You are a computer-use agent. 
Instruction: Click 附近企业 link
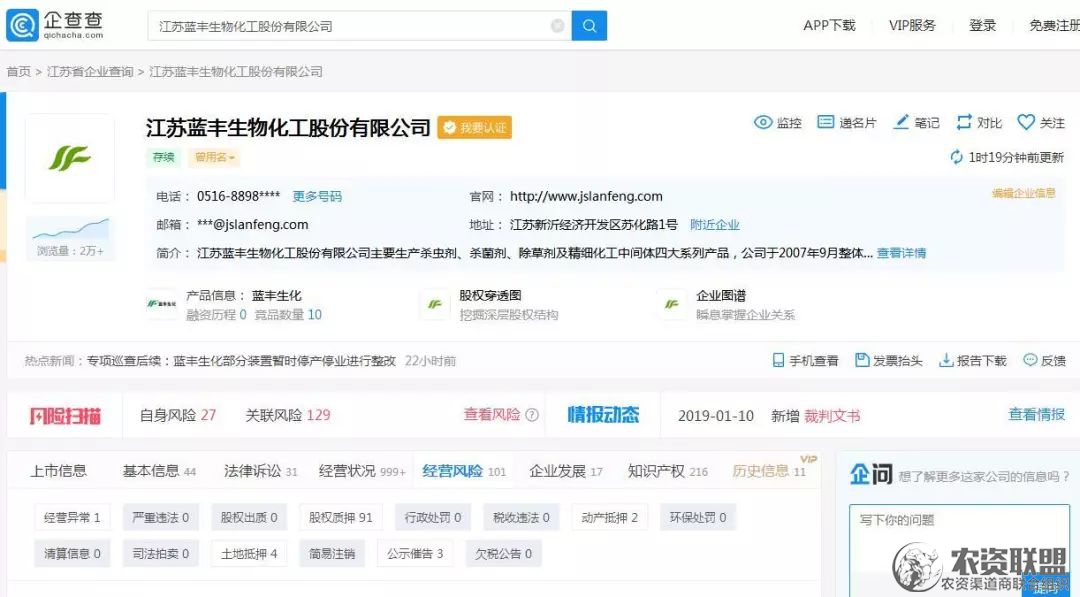(x=715, y=224)
